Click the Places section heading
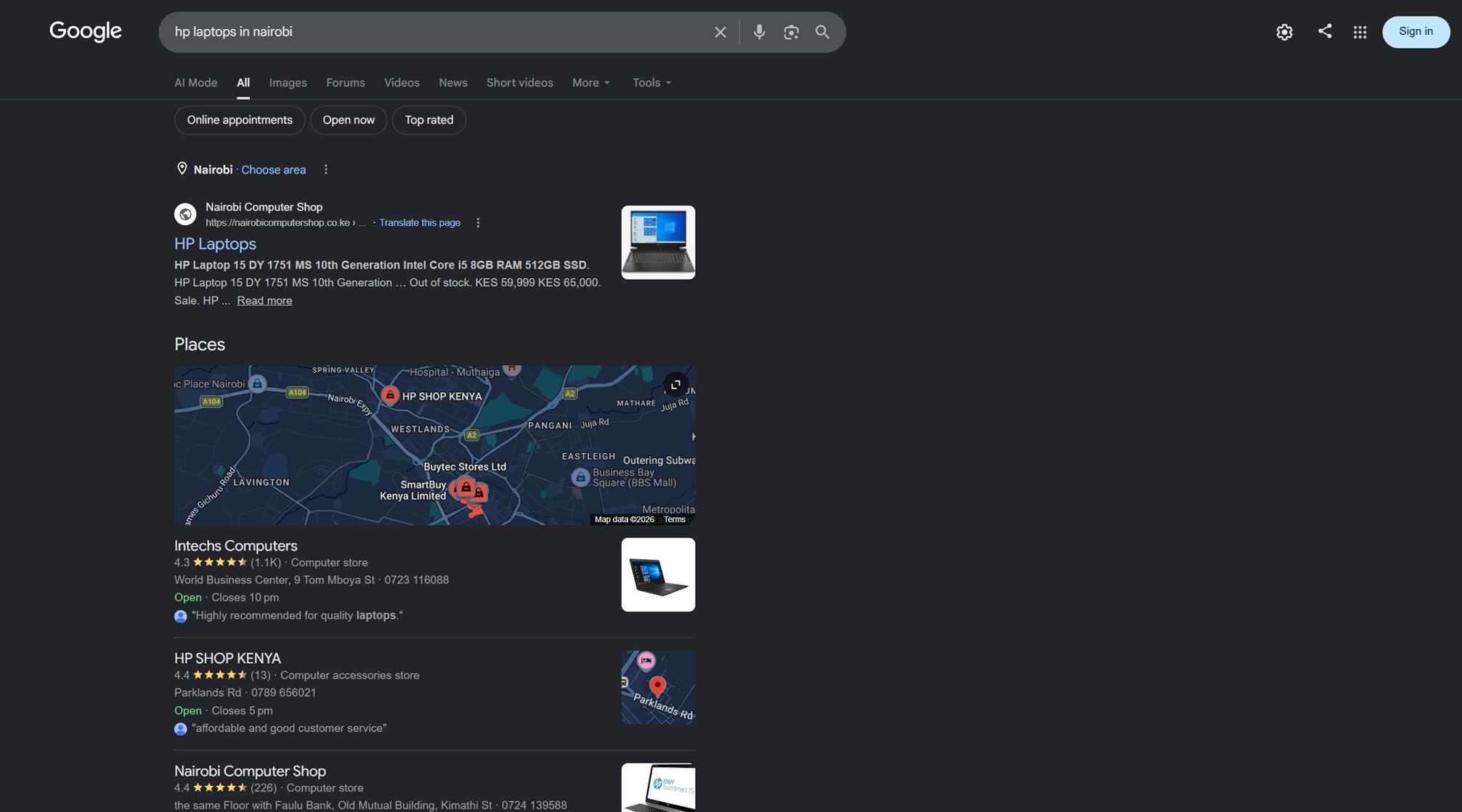This screenshot has height=812, width=1462. (200, 344)
